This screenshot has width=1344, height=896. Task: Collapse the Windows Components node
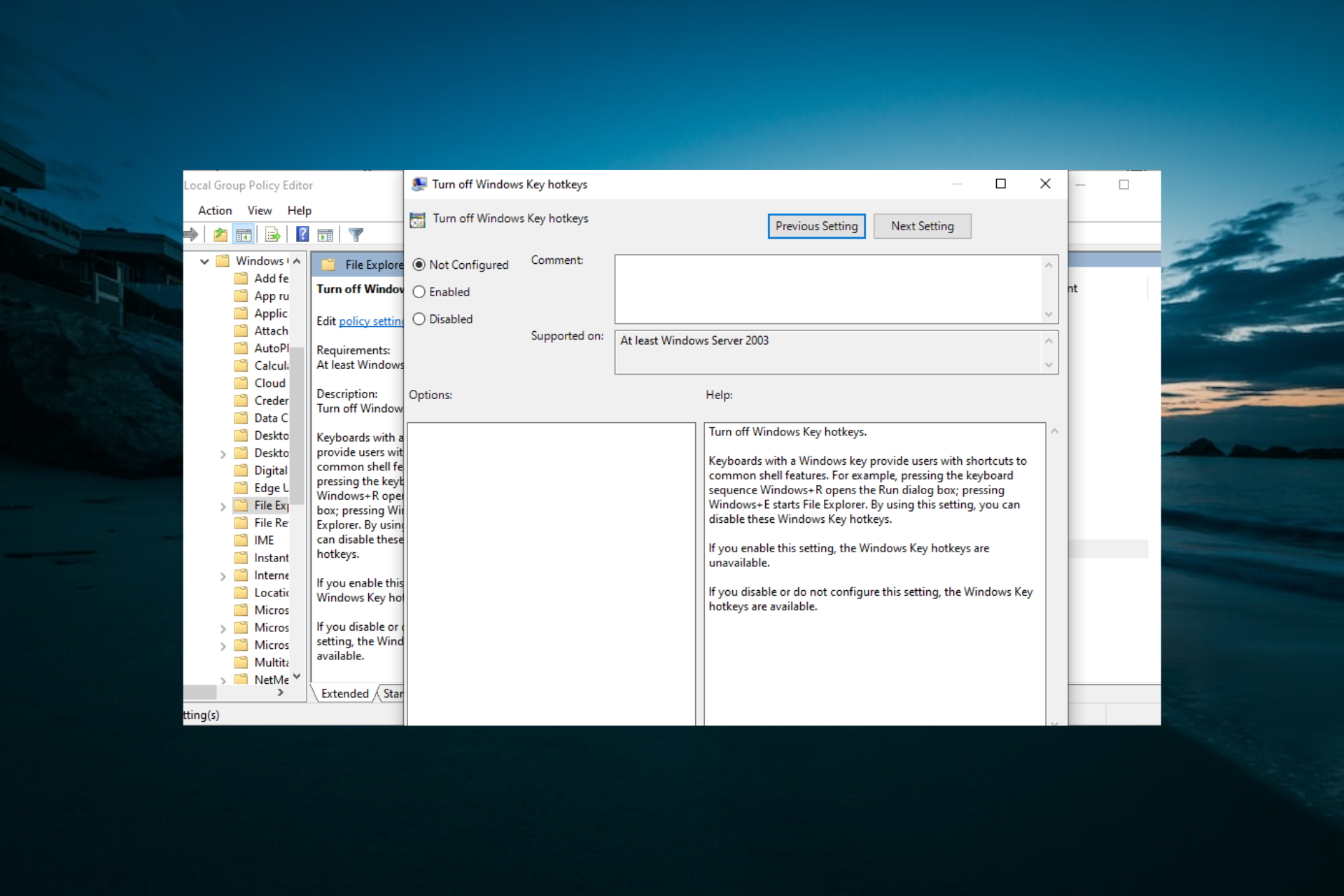pyautogui.click(x=204, y=260)
